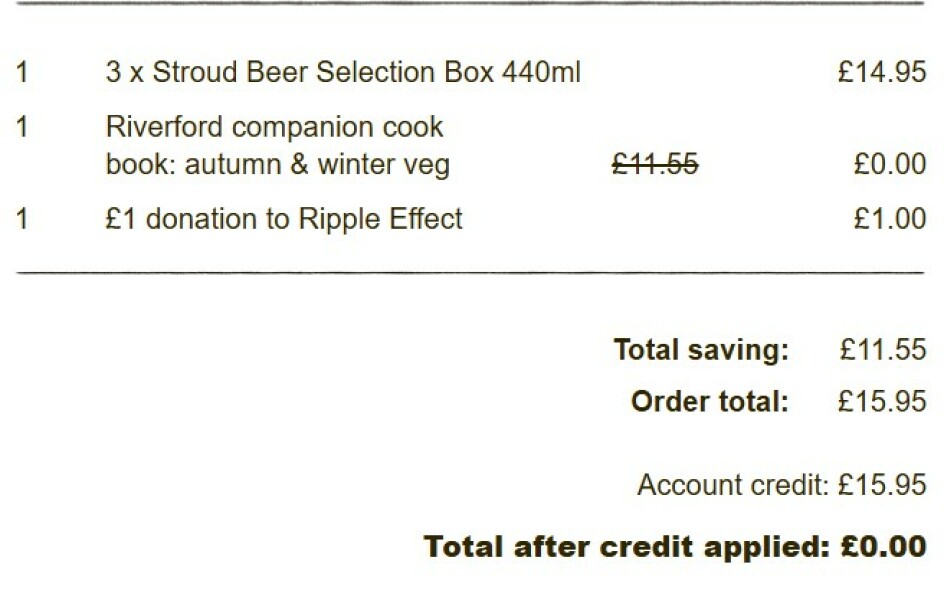This screenshot has height=600, width=944.
Task: Click the Order total label
Action: [709, 402]
